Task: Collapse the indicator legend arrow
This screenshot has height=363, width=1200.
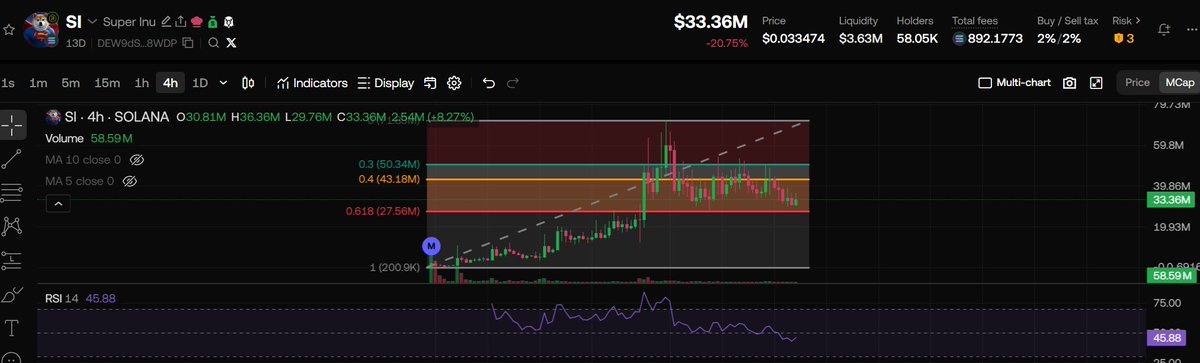Action: pos(58,203)
